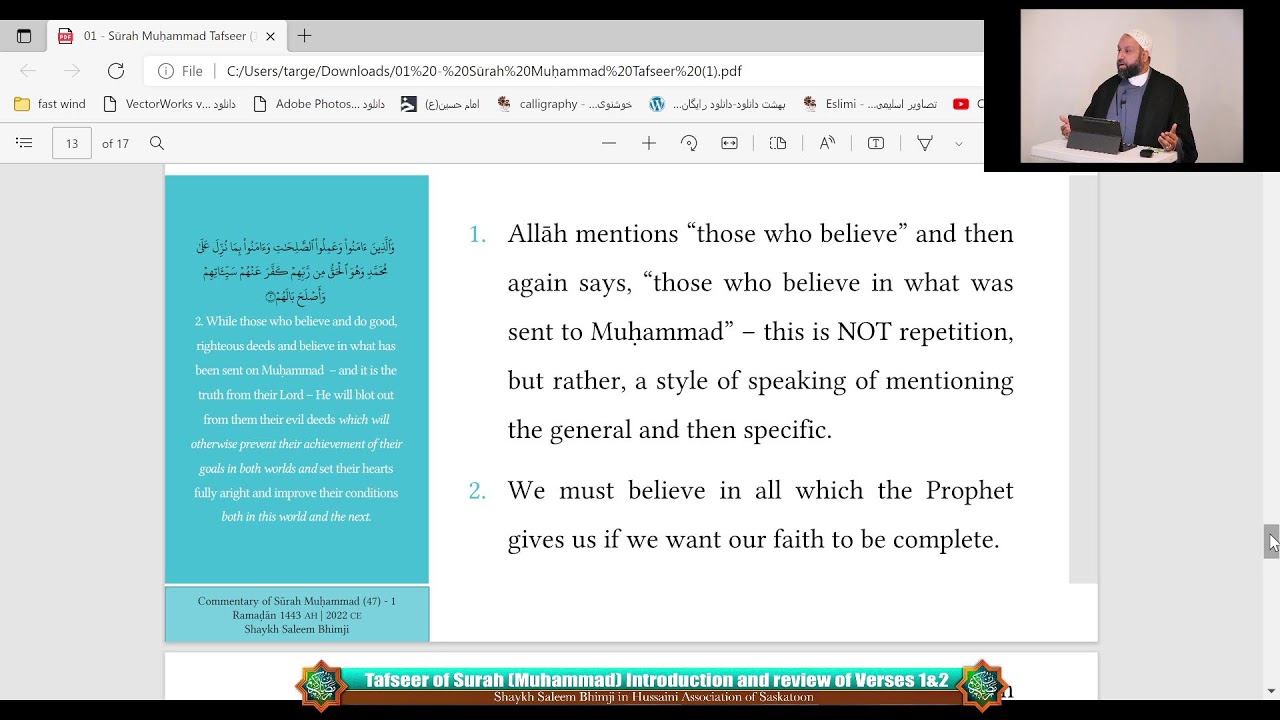Screen dimensions: 1280x720
Task: Edit the page number field showing 13
Action: pos(72,143)
